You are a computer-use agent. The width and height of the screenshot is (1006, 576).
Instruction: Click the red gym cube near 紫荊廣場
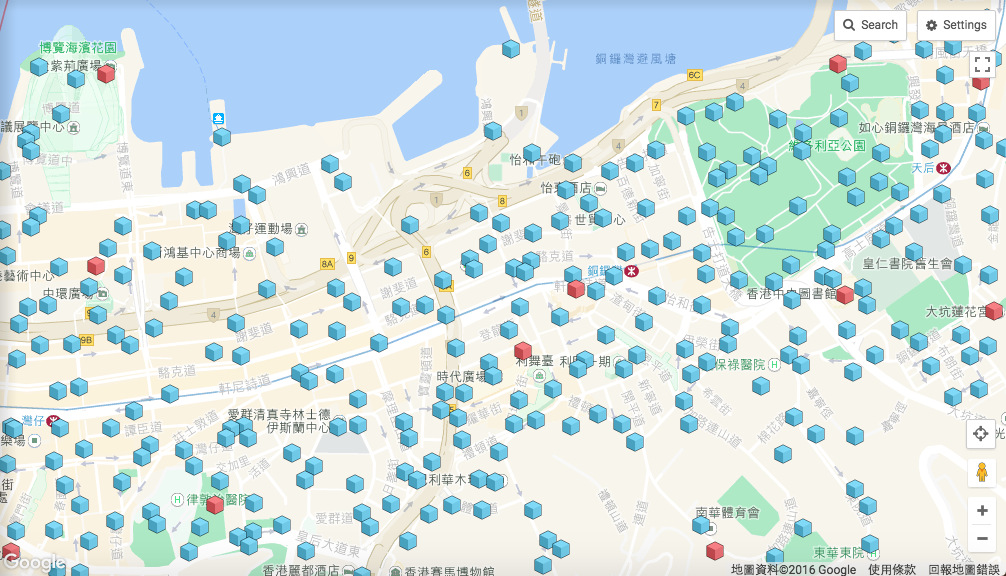click(x=106, y=73)
